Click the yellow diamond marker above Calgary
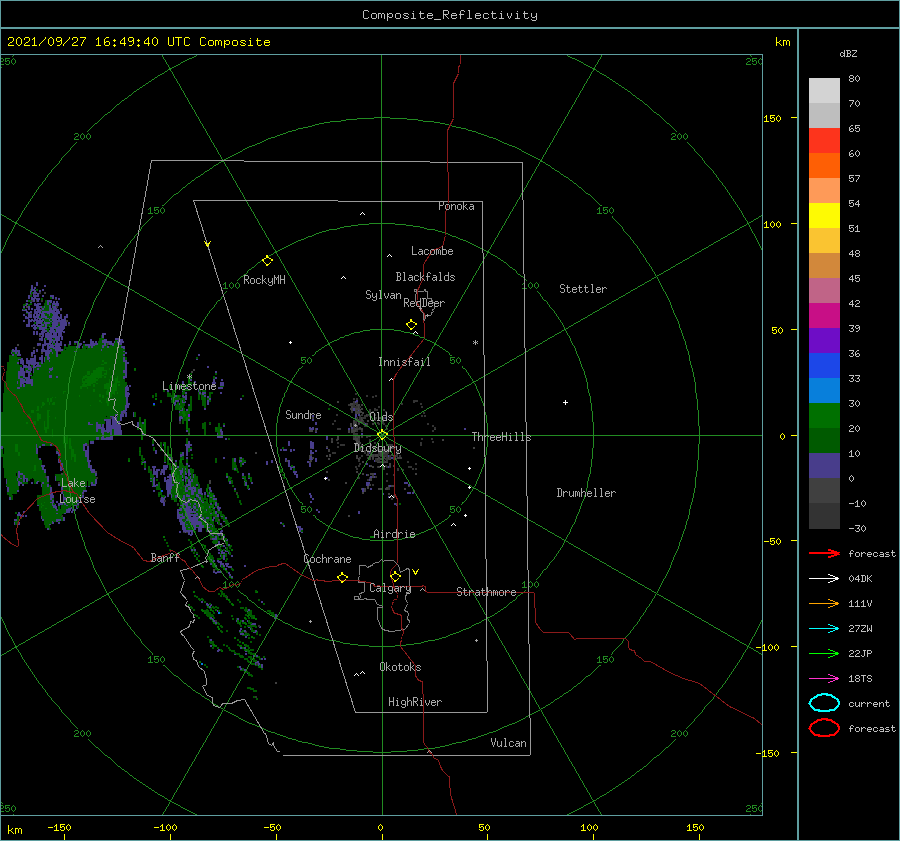This screenshot has width=900, height=841. [395, 576]
